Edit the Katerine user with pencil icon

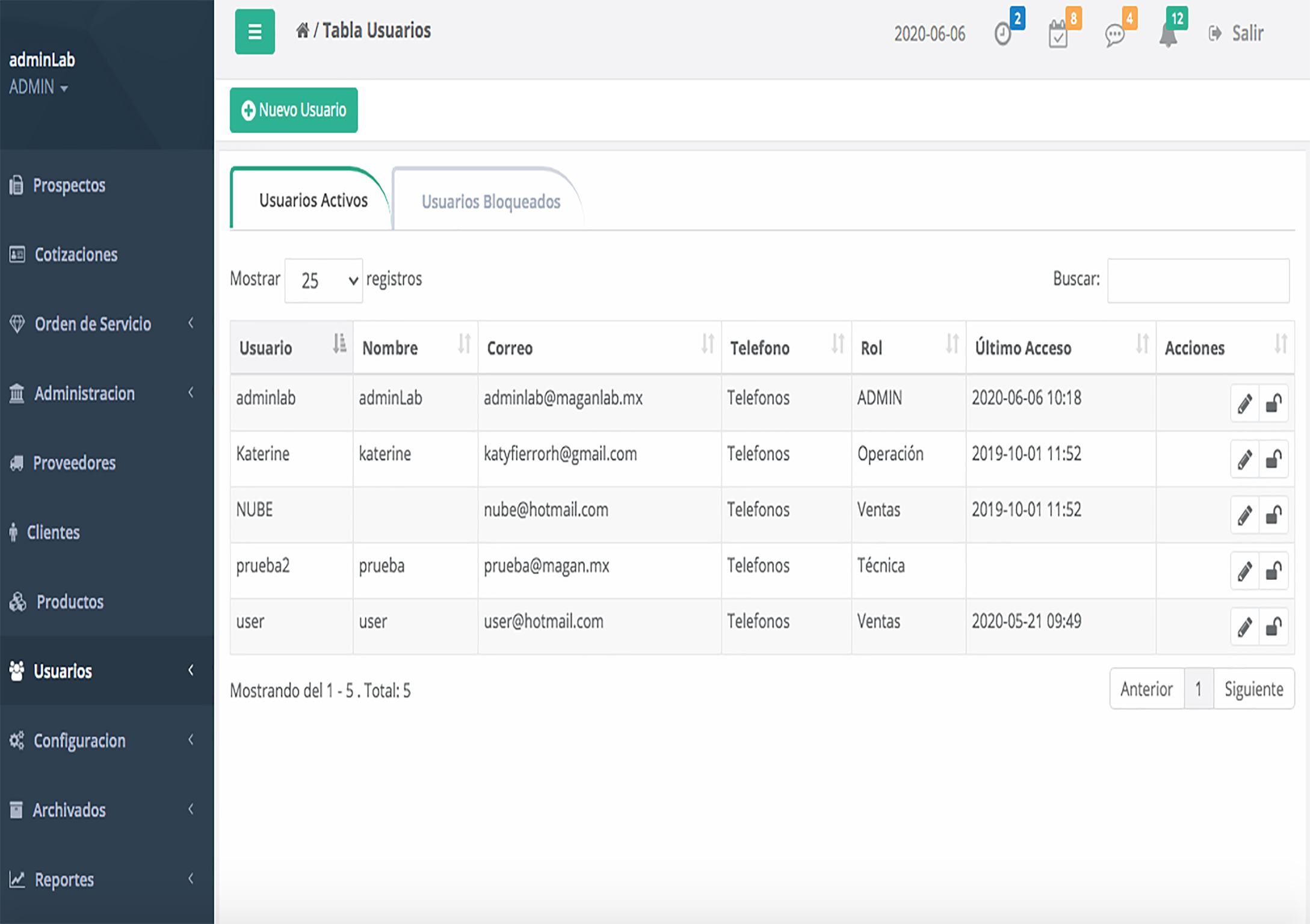point(1244,460)
